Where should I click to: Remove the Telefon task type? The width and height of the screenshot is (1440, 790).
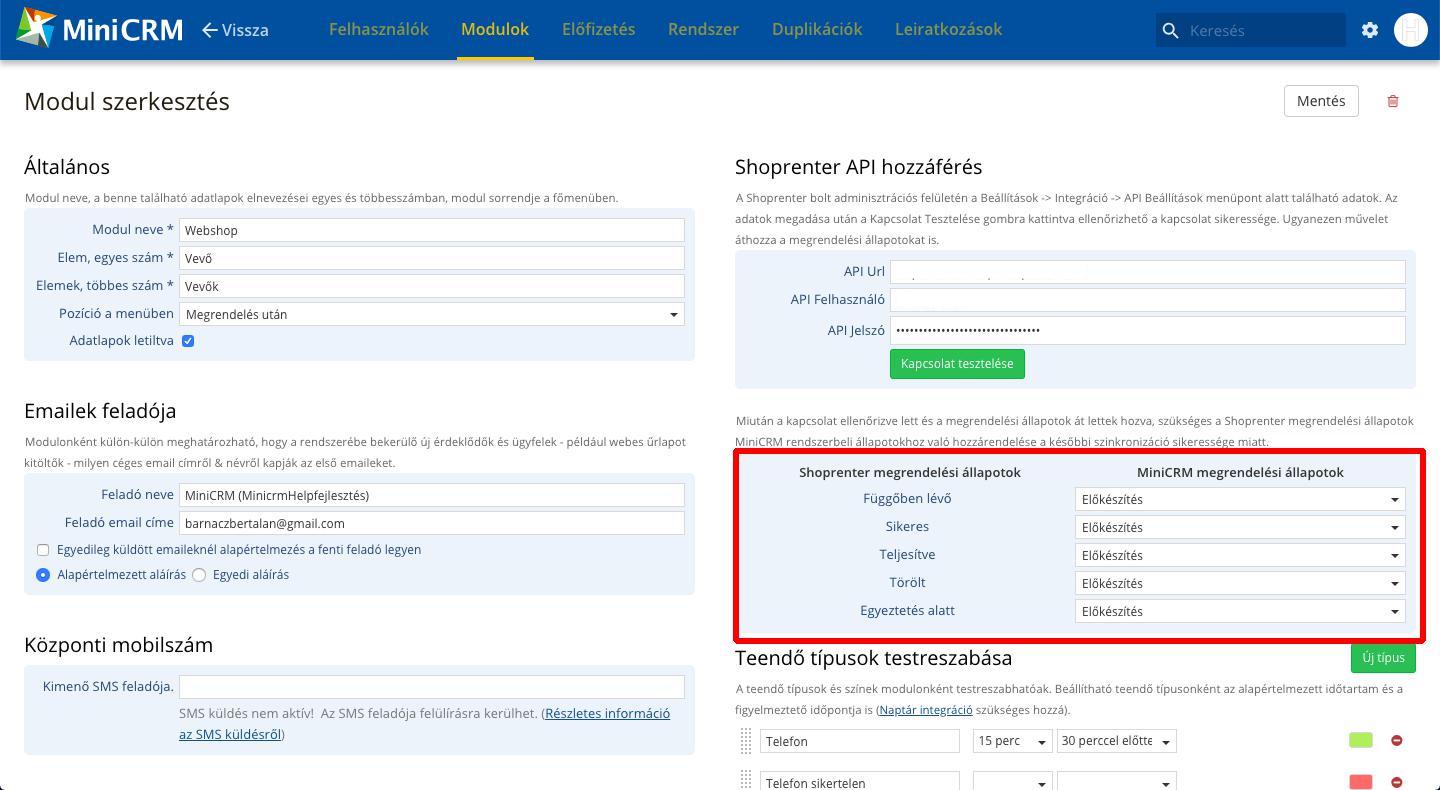click(x=1397, y=741)
